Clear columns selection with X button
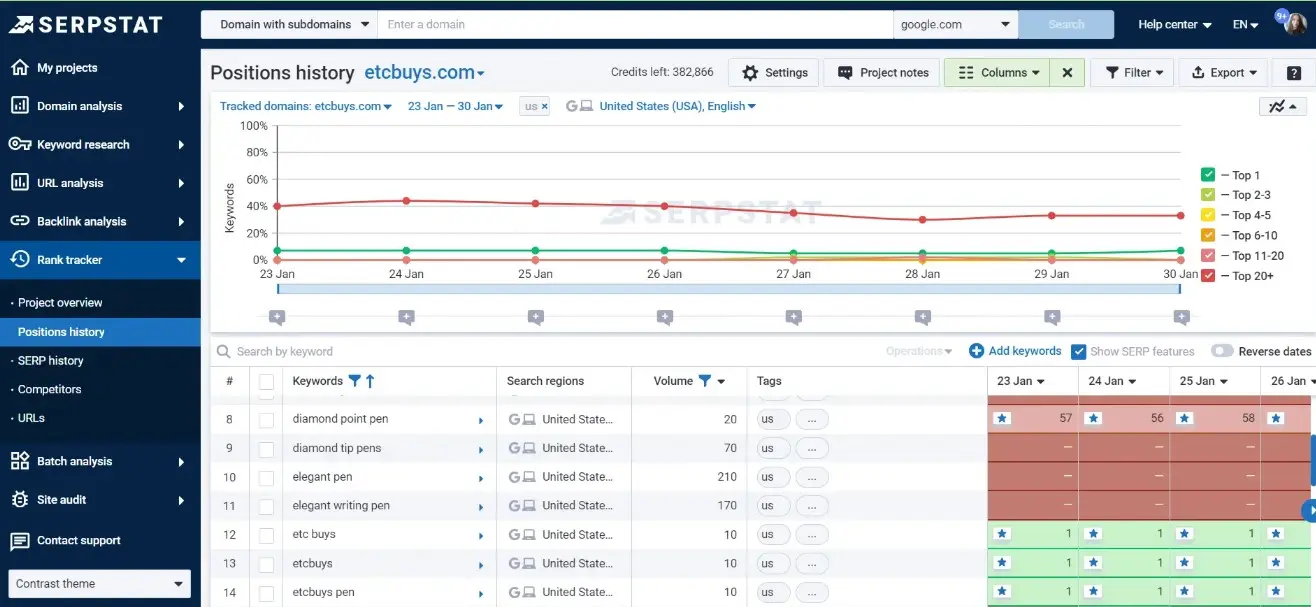This screenshot has height=607, width=1316. [1067, 72]
